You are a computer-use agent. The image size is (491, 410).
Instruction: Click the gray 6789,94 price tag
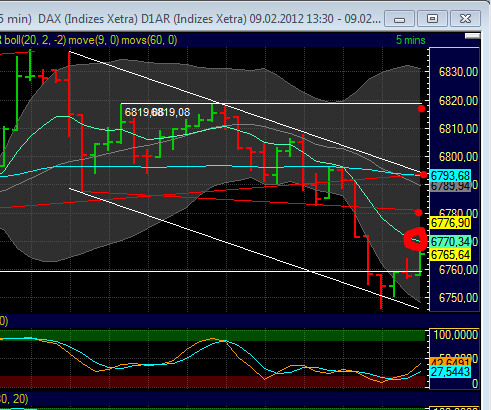tap(450, 186)
